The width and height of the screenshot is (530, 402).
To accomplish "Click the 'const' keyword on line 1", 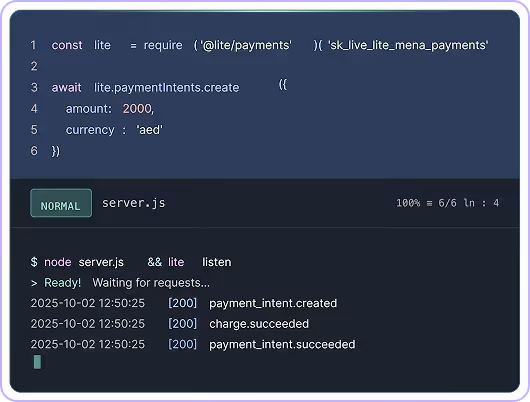I will (x=67, y=45).
